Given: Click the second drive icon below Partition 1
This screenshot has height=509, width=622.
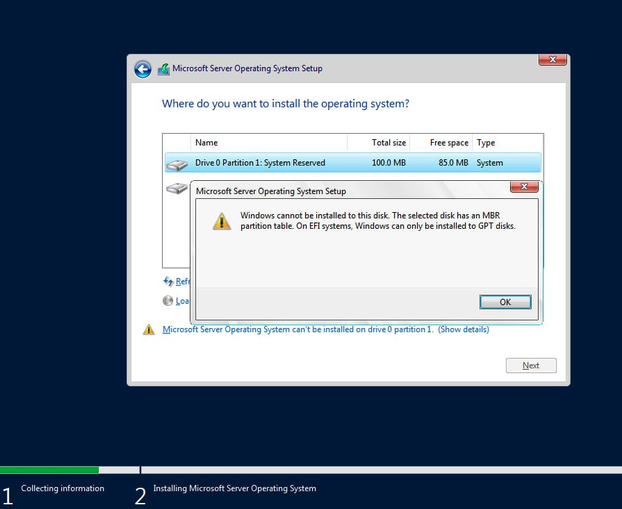Looking at the screenshot, I should 177,188.
